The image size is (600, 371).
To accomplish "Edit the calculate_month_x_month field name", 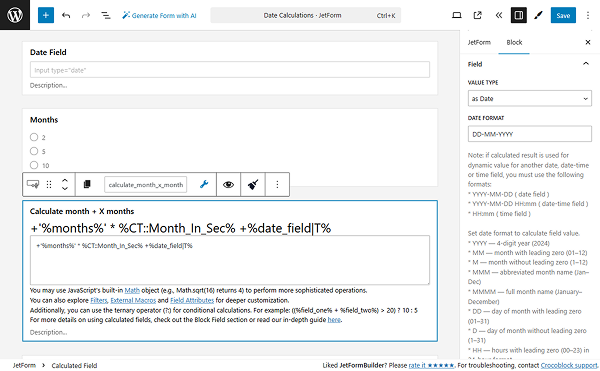I will click(146, 184).
